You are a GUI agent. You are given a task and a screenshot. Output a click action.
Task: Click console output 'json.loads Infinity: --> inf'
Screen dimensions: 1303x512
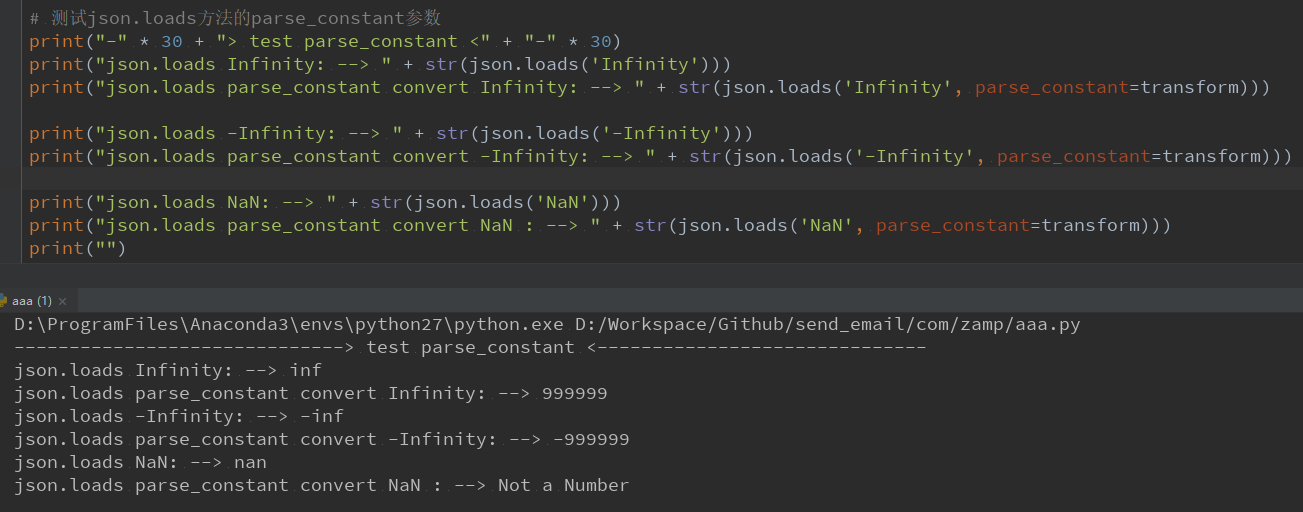[168, 370]
